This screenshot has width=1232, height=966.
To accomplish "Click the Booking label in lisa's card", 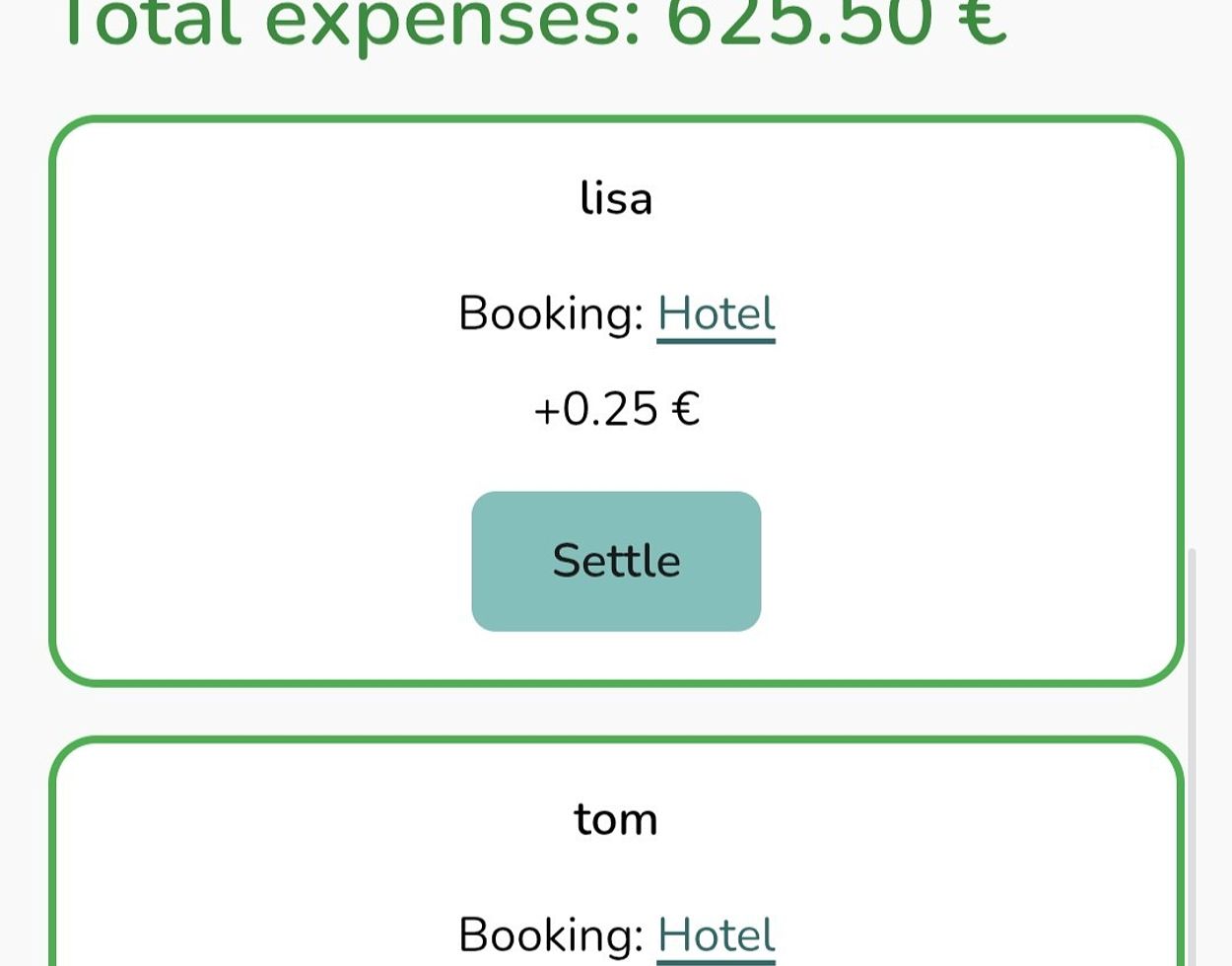I will click(x=550, y=314).
